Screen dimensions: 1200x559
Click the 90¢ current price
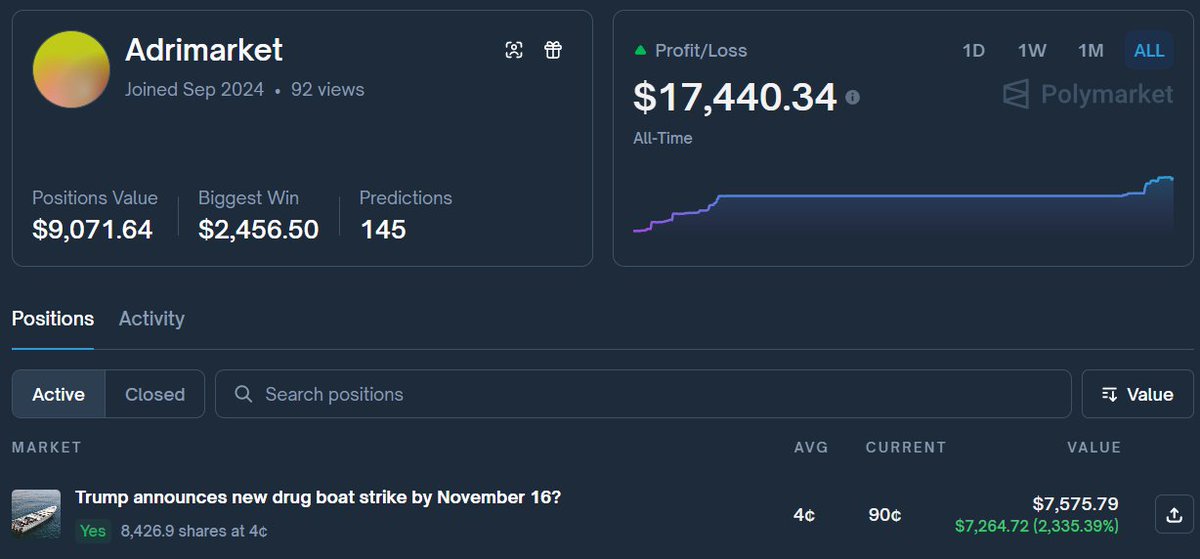point(885,515)
